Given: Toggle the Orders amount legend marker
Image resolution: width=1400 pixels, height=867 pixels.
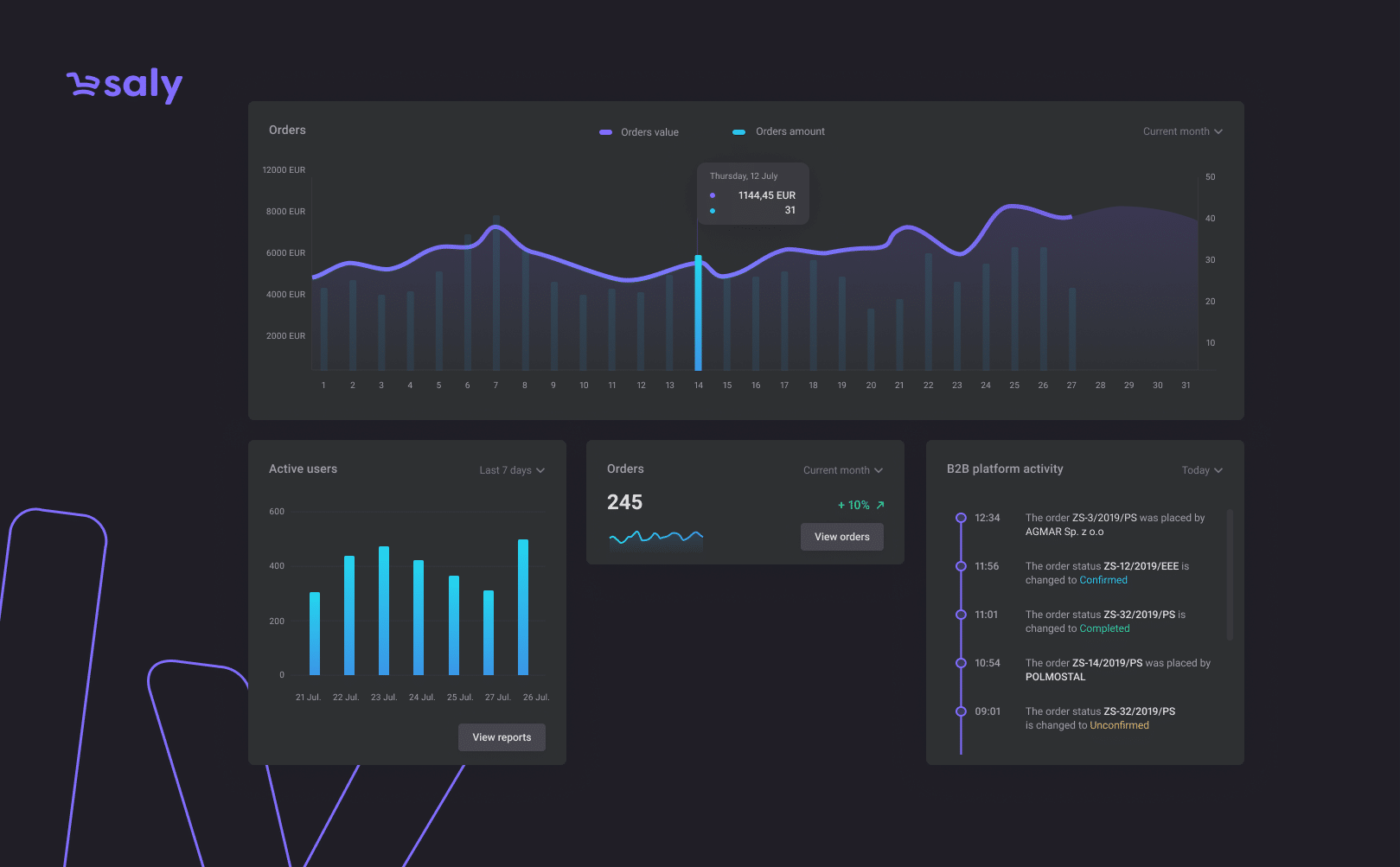Looking at the screenshot, I should (738, 132).
